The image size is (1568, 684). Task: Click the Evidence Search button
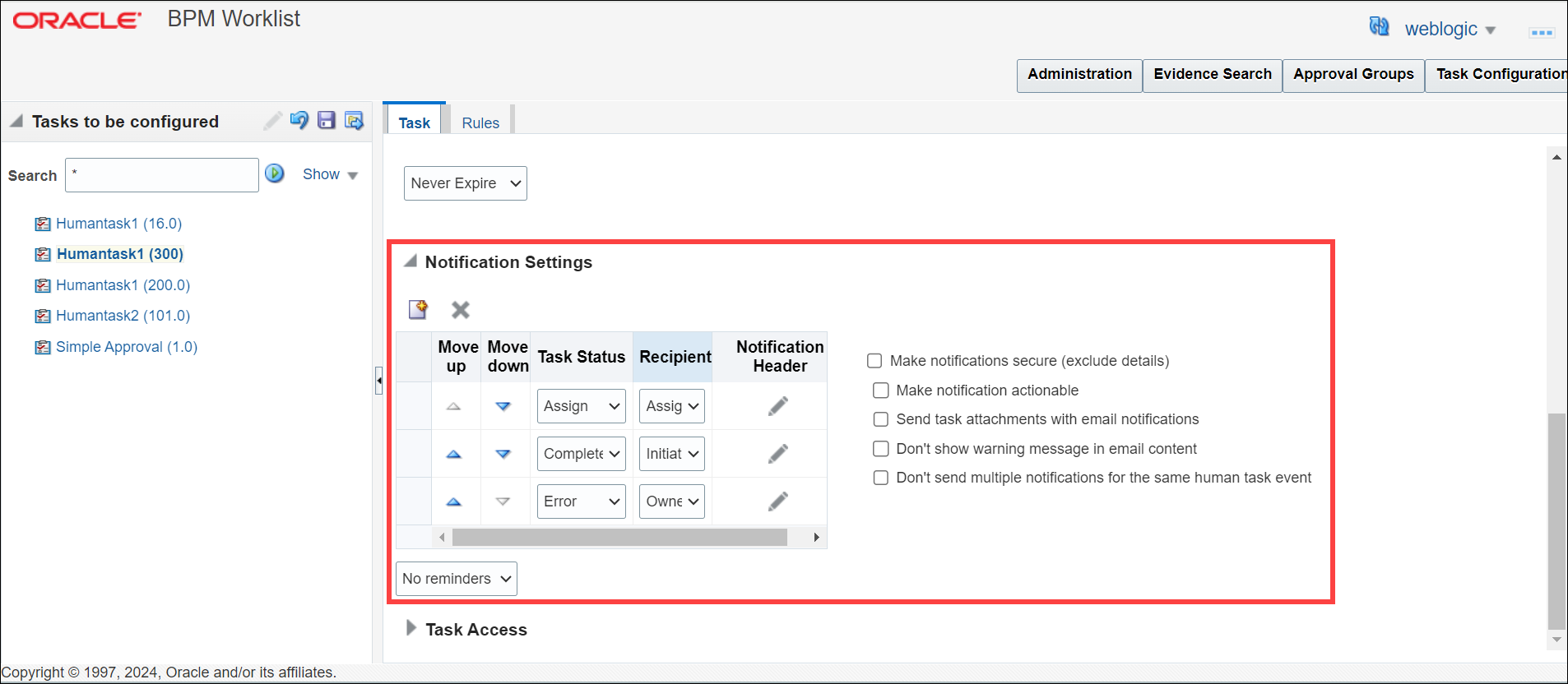pos(1212,75)
